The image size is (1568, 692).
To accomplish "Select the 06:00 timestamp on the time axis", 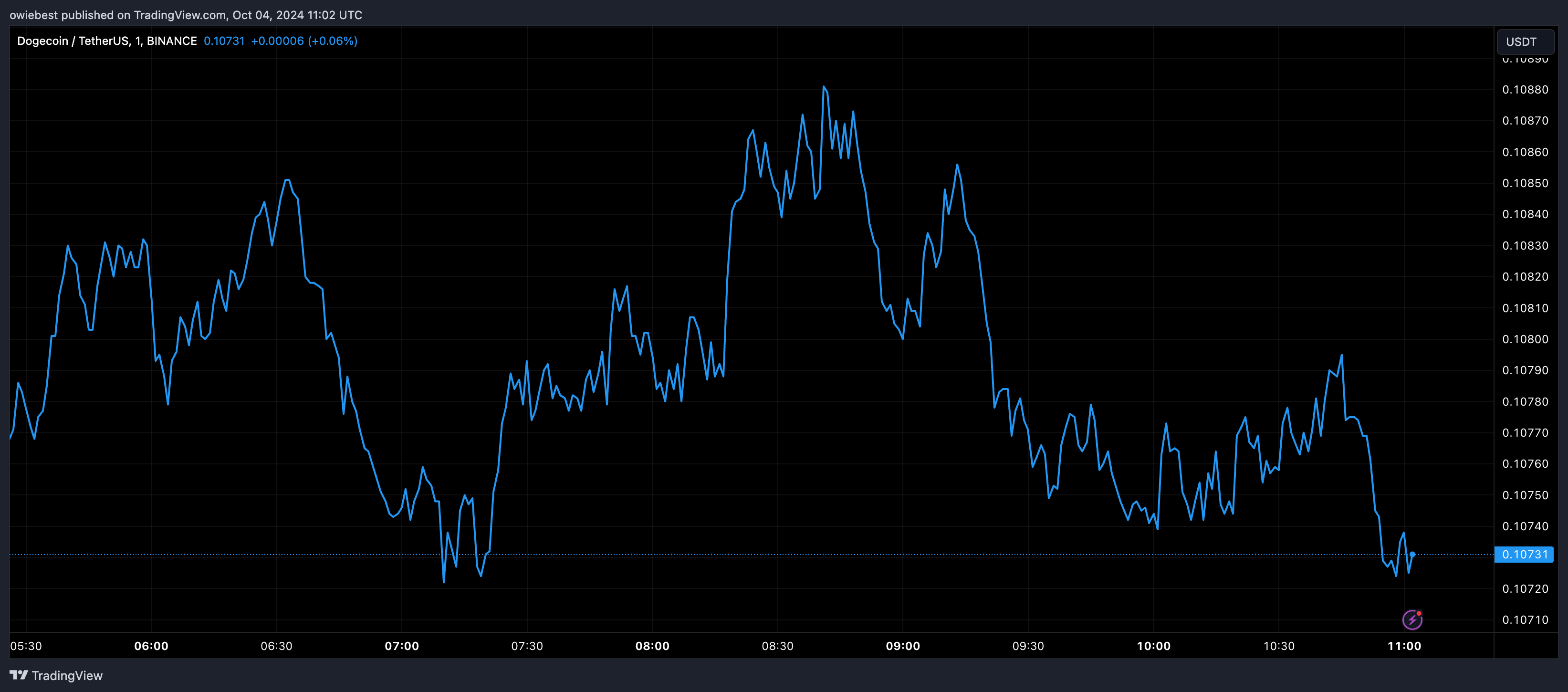I will [x=153, y=646].
